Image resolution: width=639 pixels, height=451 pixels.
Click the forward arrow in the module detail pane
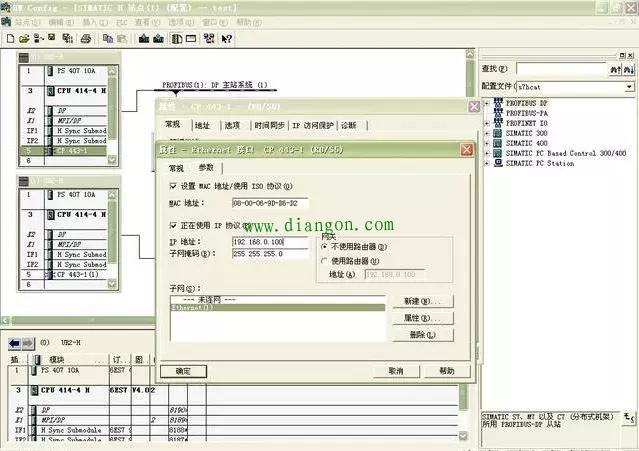28,343
